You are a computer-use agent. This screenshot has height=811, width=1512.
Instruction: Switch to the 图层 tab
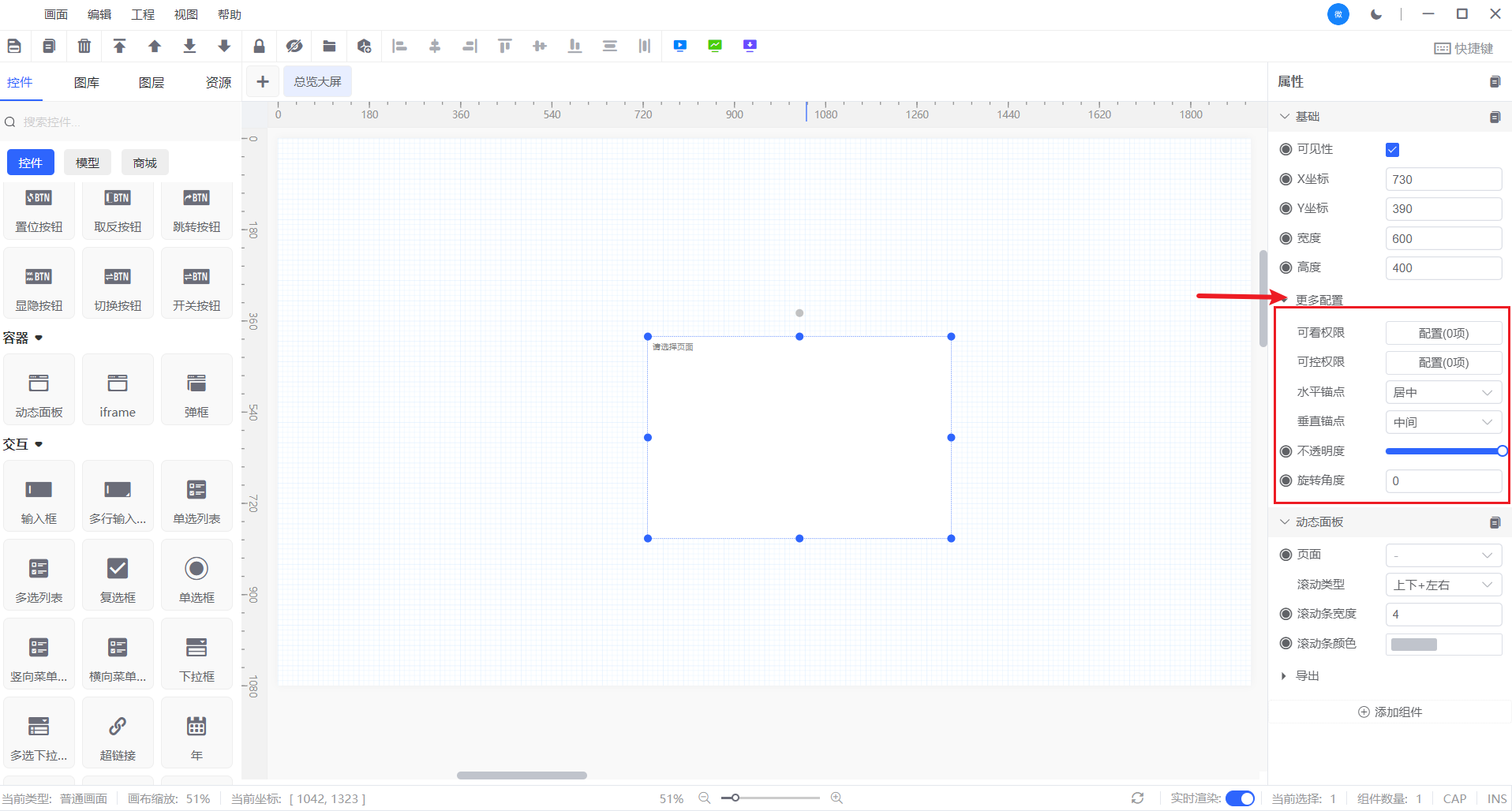coord(151,83)
